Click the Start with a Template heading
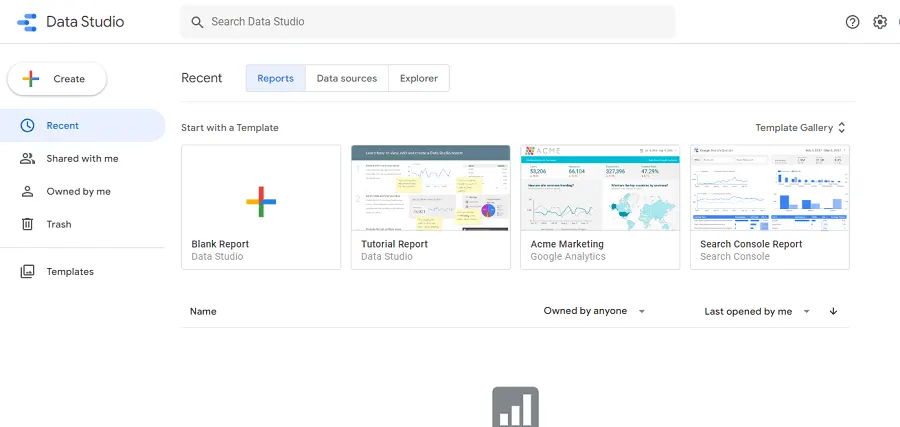 (x=230, y=128)
